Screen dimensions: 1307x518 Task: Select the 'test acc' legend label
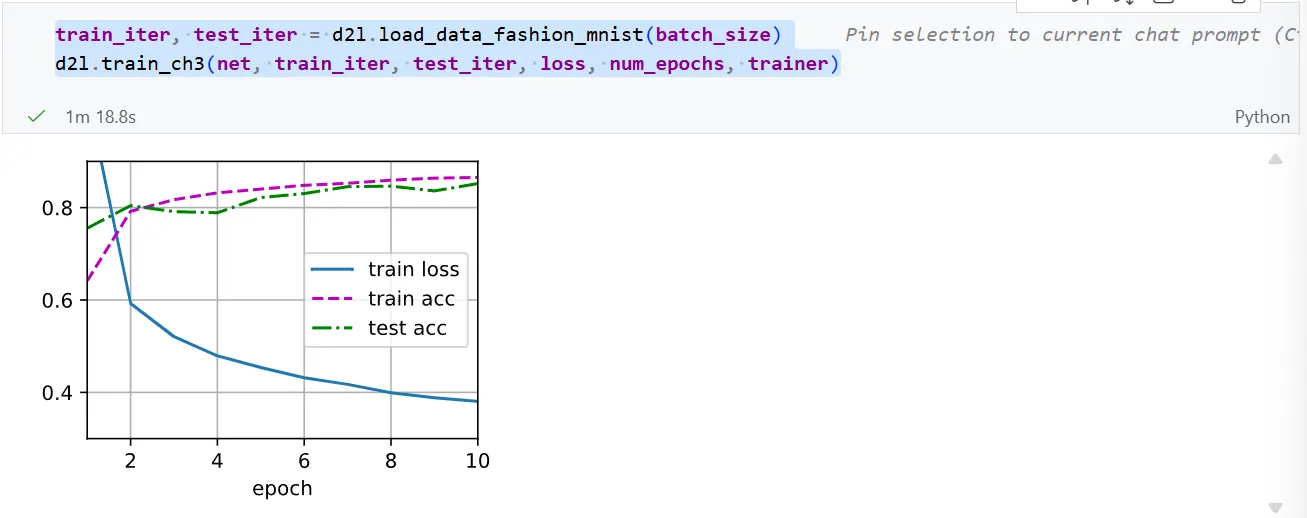pyautogui.click(x=407, y=328)
